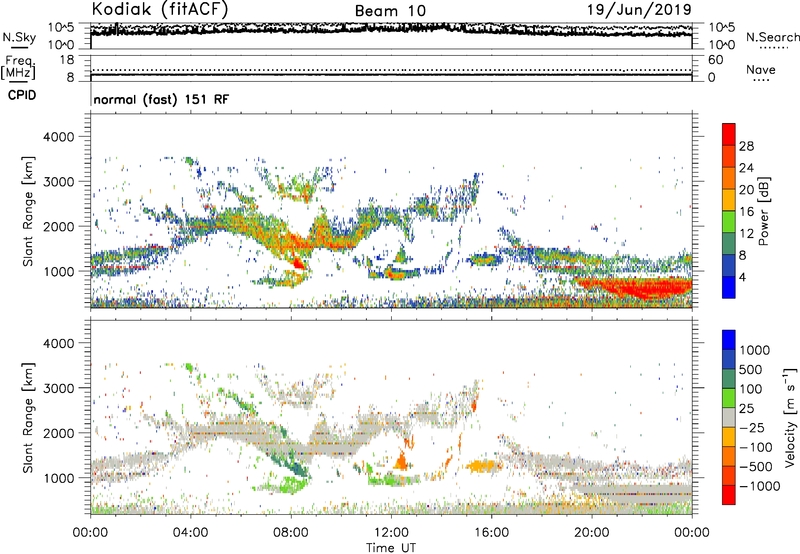Click the 'Kodiak (fitACF)' title
The height and width of the screenshot is (554, 800).
pos(160,9)
